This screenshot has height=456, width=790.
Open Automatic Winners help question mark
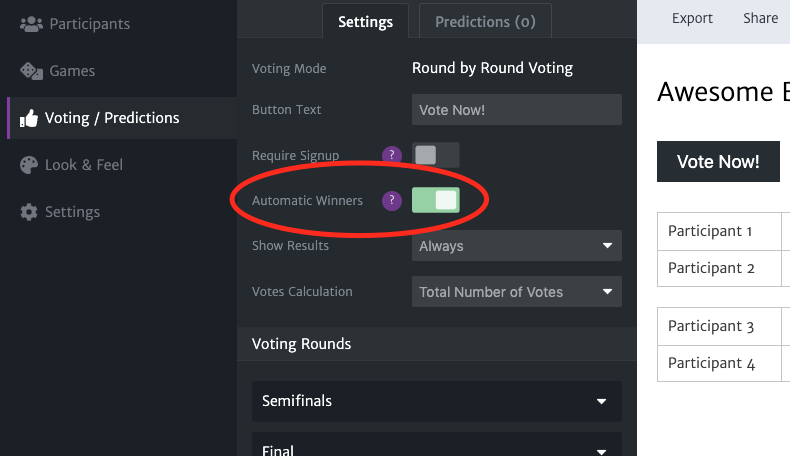[391, 201]
